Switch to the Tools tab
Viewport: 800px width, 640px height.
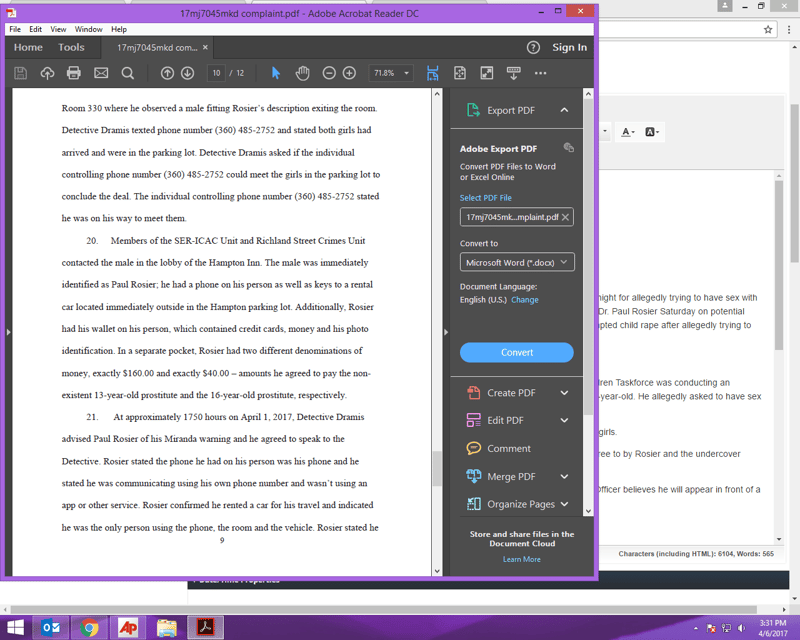(x=71, y=47)
